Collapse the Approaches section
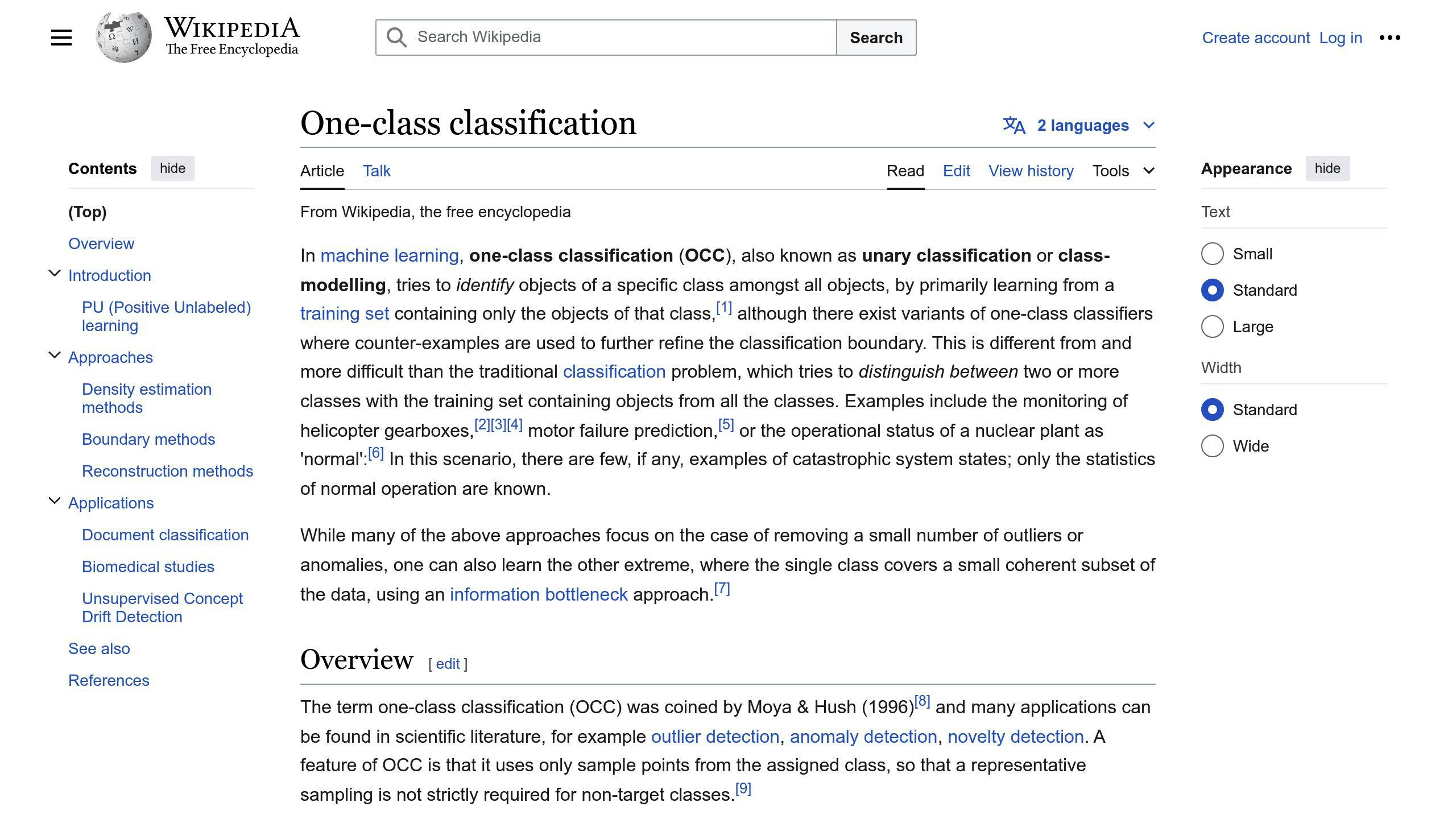 (55, 355)
